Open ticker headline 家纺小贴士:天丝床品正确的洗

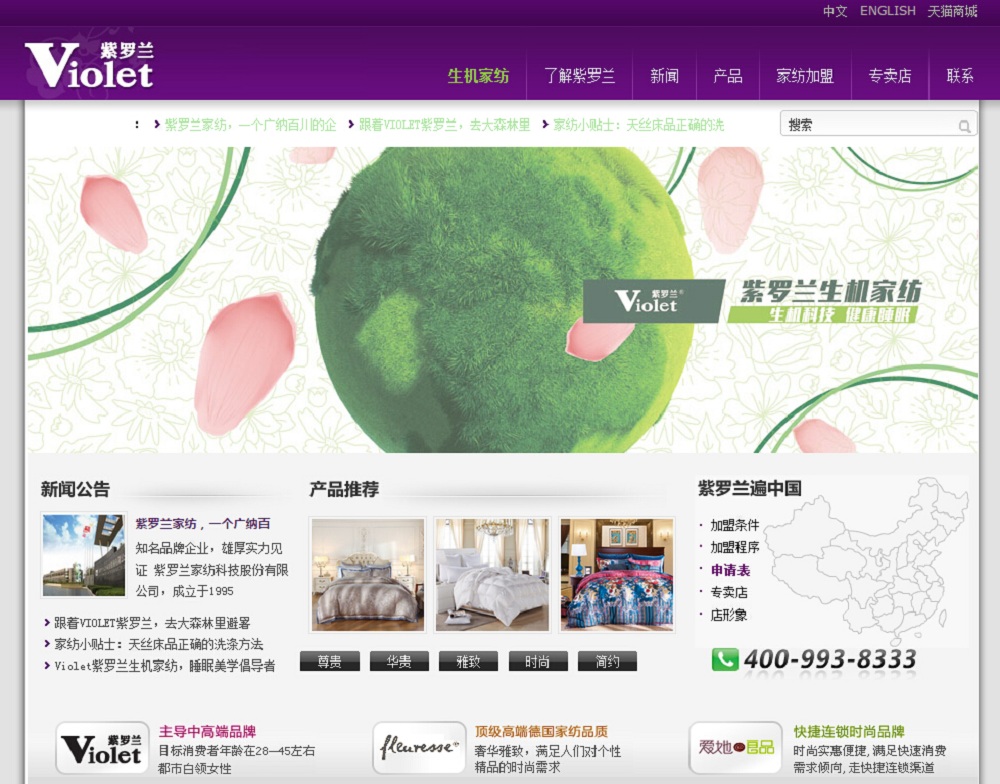click(x=638, y=125)
